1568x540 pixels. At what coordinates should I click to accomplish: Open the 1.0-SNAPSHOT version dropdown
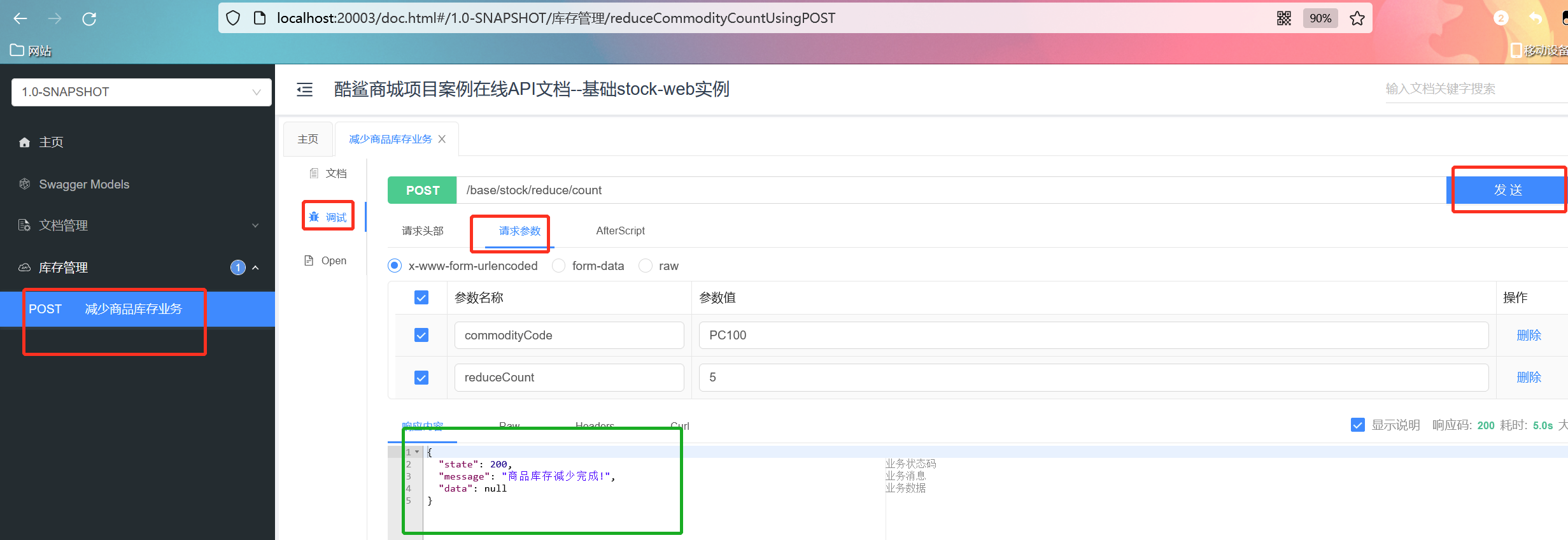pyautogui.click(x=141, y=92)
